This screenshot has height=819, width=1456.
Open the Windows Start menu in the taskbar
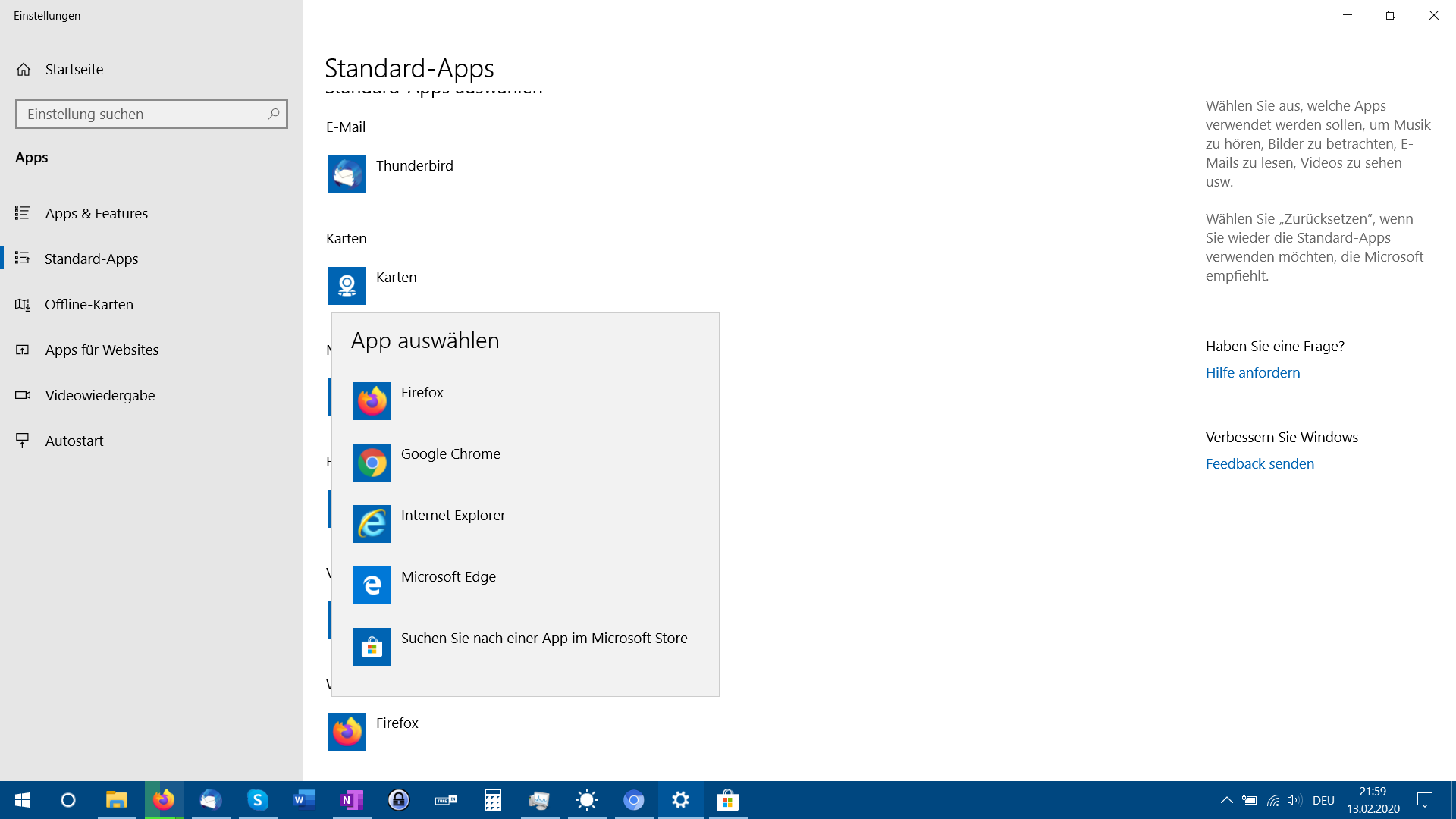tap(22, 800)
